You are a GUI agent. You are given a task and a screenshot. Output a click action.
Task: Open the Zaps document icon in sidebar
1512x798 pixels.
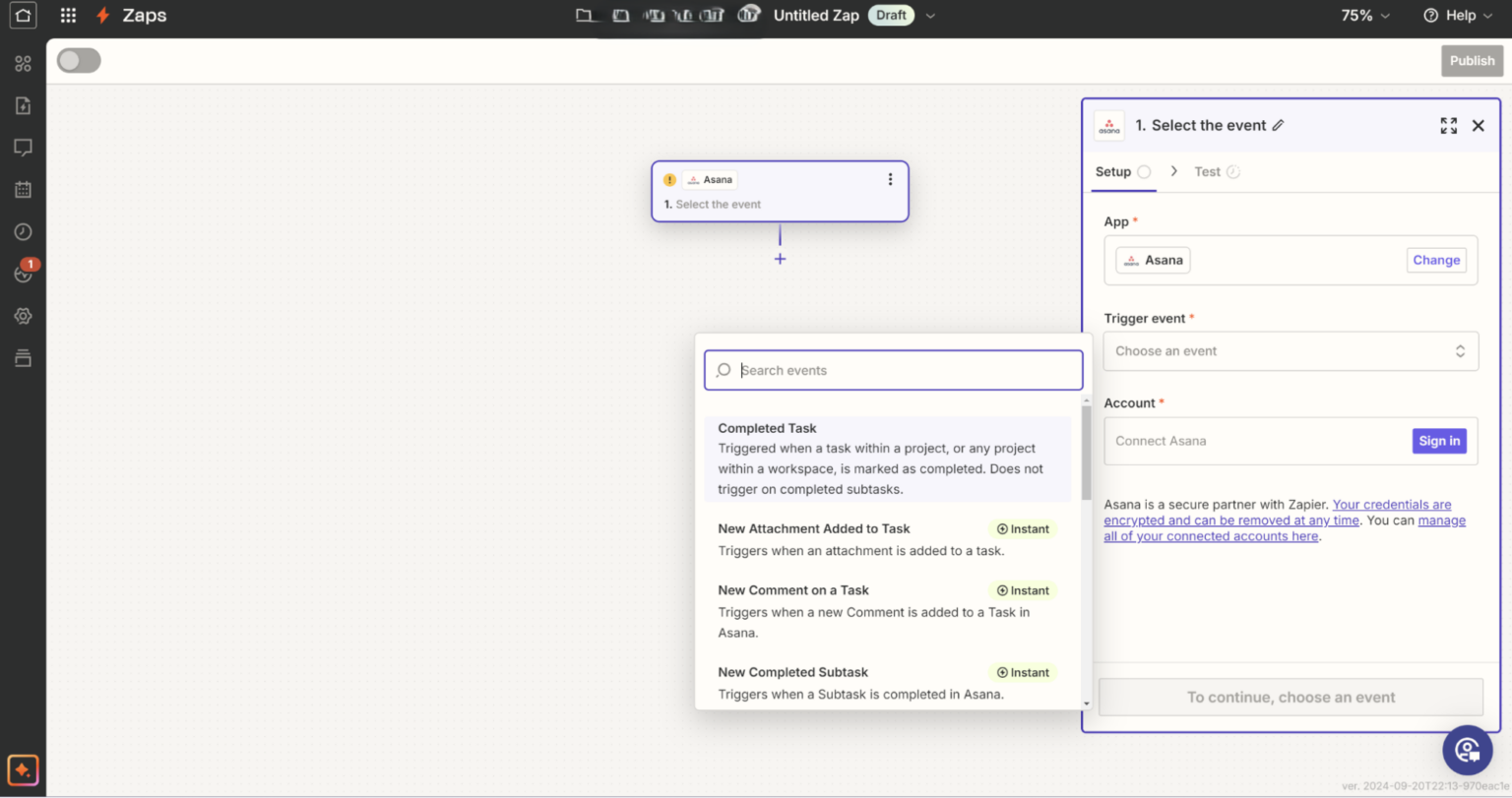point(23,105)
